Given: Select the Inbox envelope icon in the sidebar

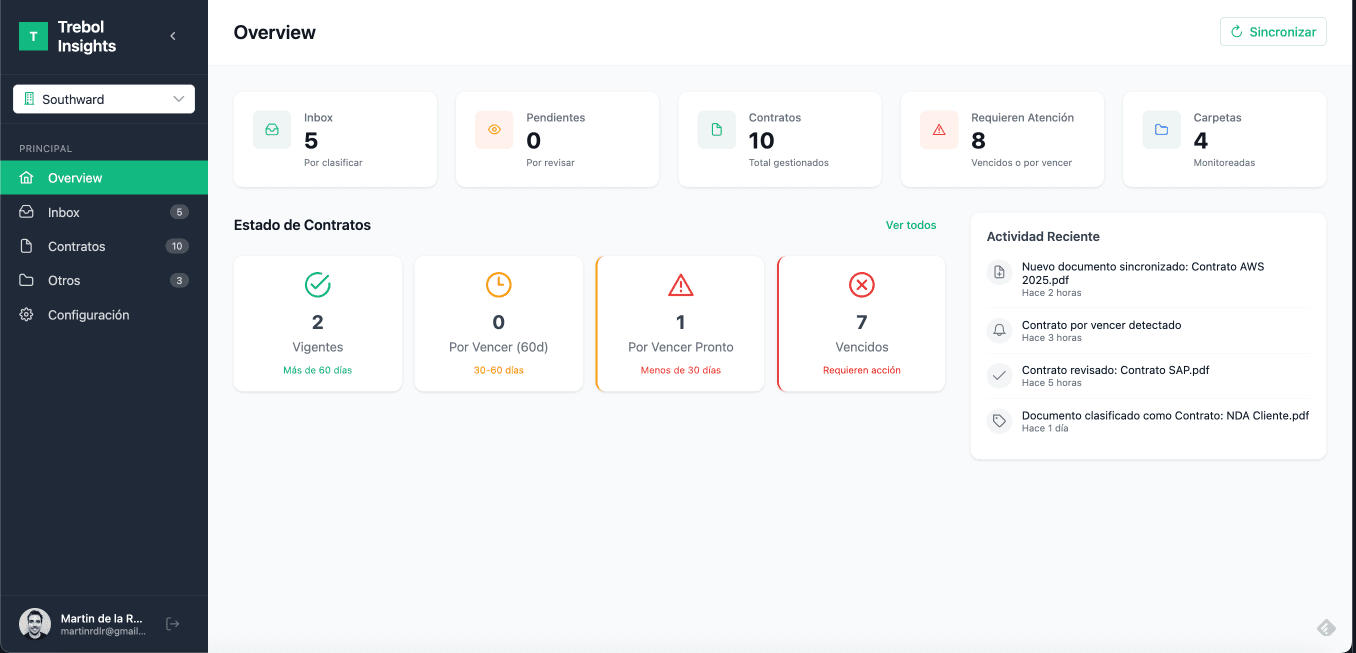Looking at the screenshot, I should pos(28,212).
